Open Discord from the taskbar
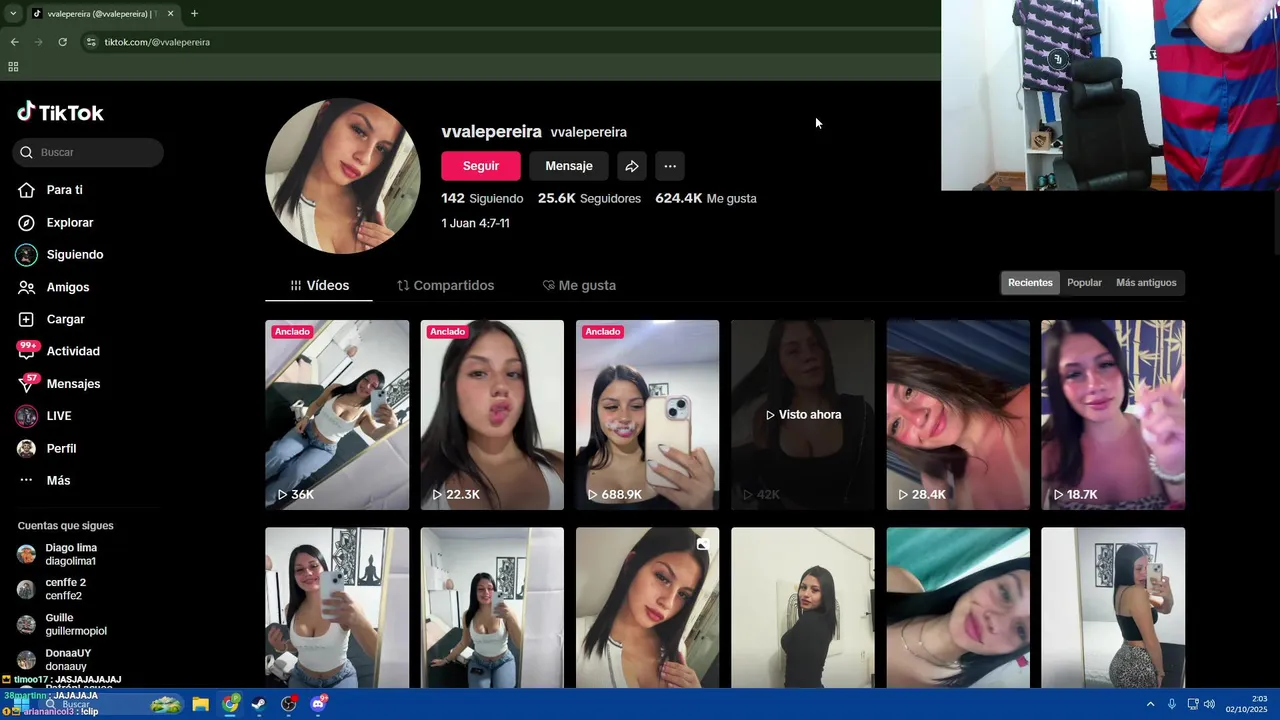The width and height of the screenshot is (1280, 720). point(319,704)
